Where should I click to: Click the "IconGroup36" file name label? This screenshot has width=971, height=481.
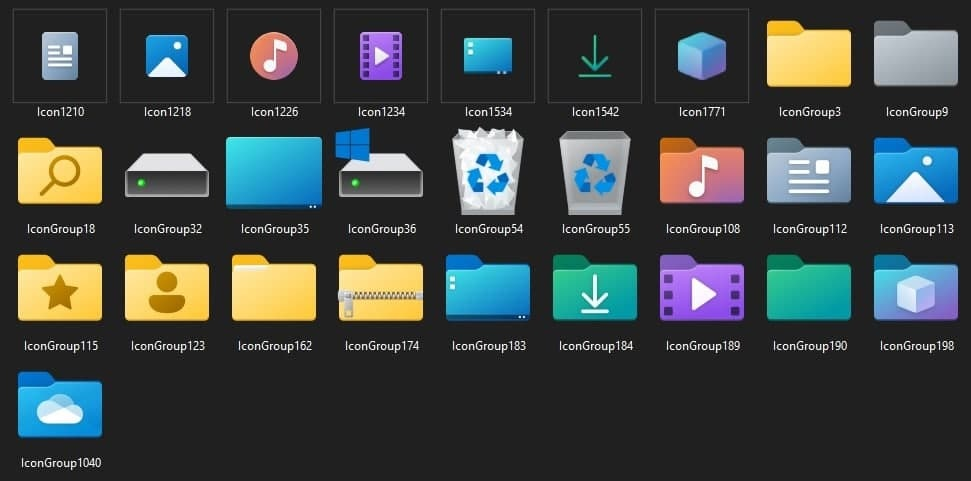(x=382, y=229)
